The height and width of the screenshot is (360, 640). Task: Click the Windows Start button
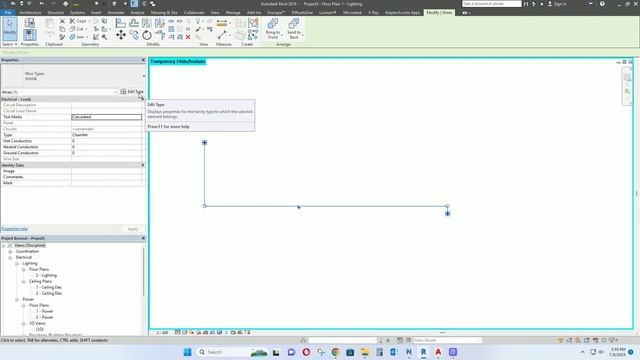coord(187,352)
